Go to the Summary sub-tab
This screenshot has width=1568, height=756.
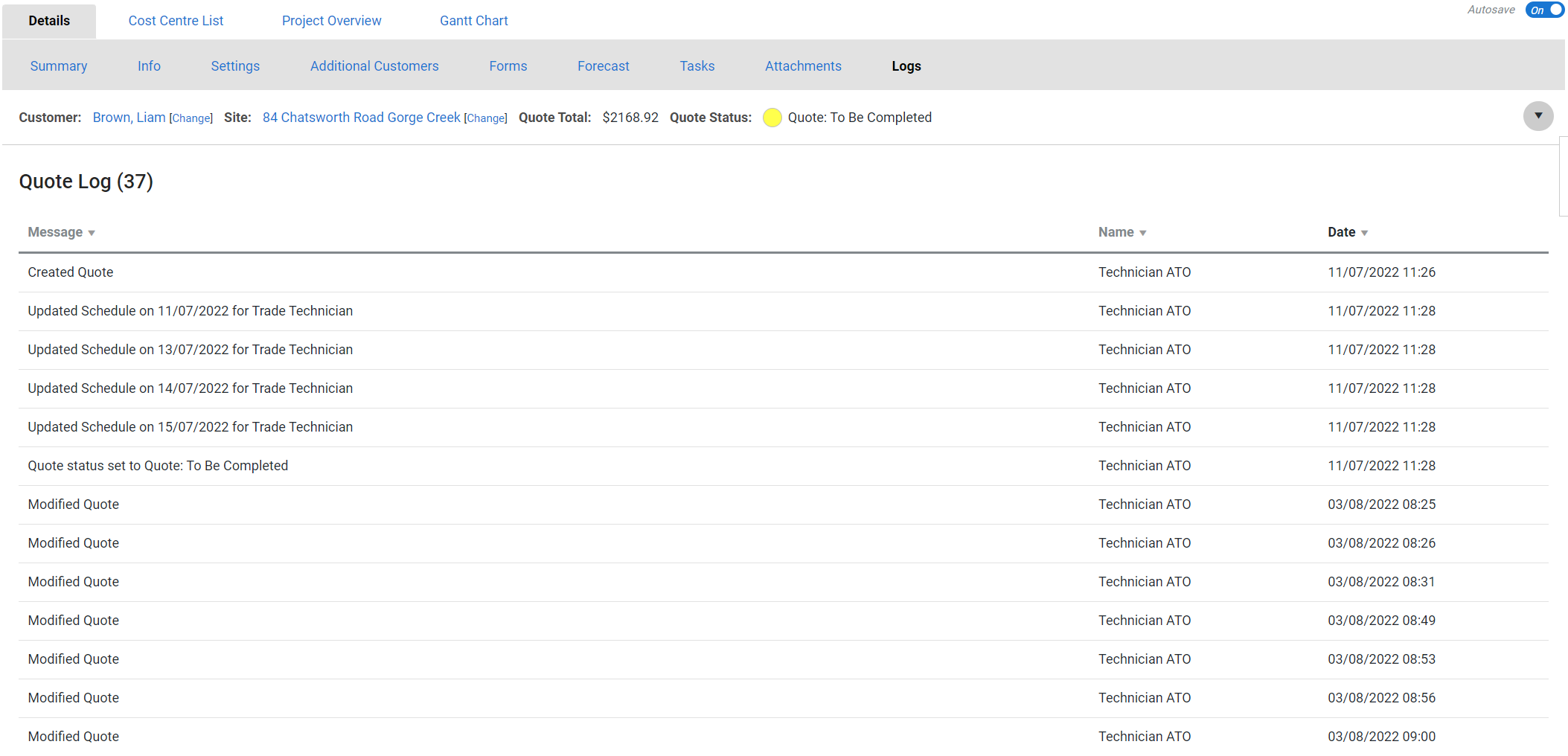coord(59,66)
